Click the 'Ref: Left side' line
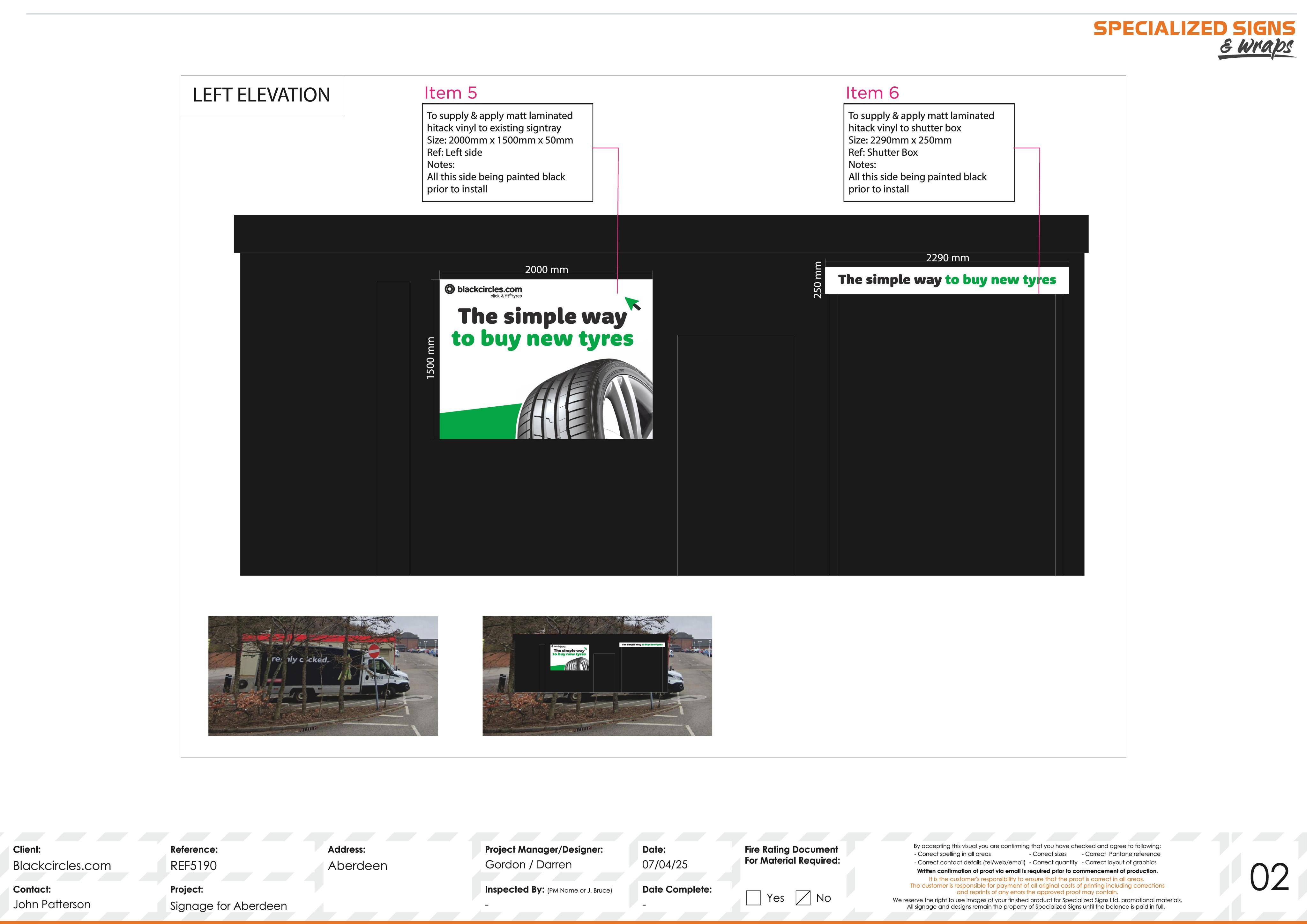 tap(454, 152)
